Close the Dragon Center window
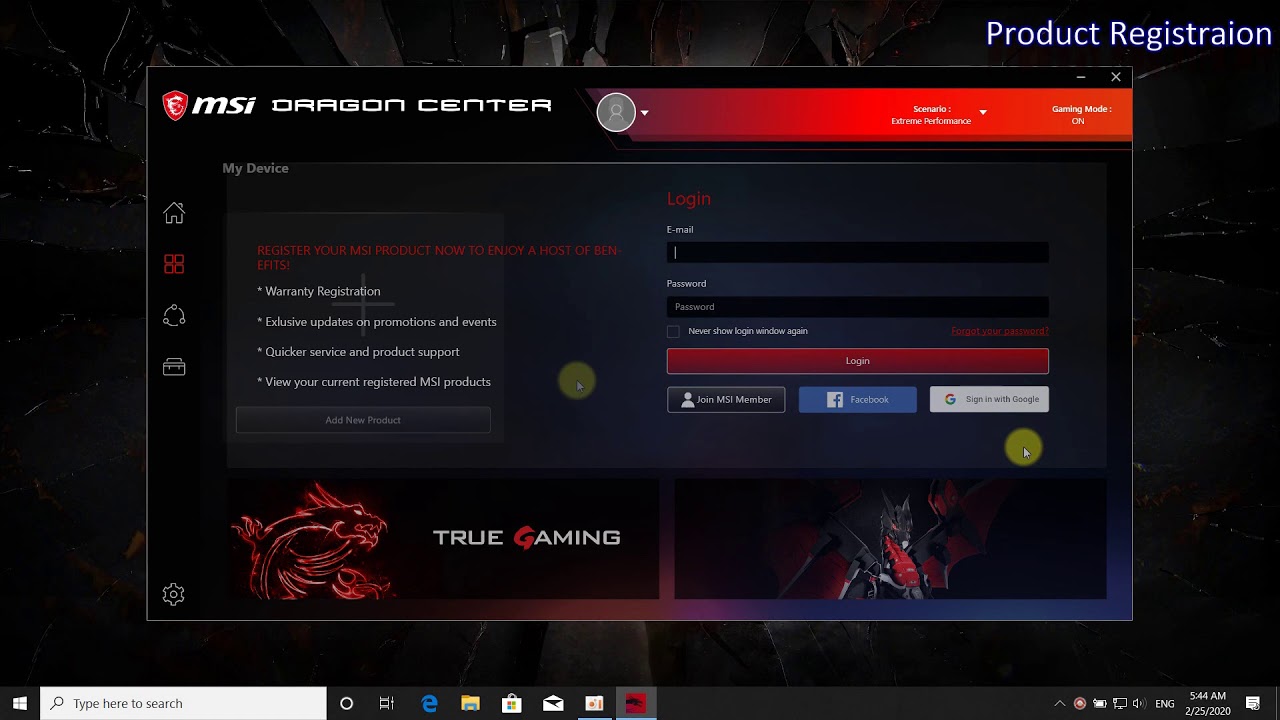1280x720 pixels. (1116, 77)
